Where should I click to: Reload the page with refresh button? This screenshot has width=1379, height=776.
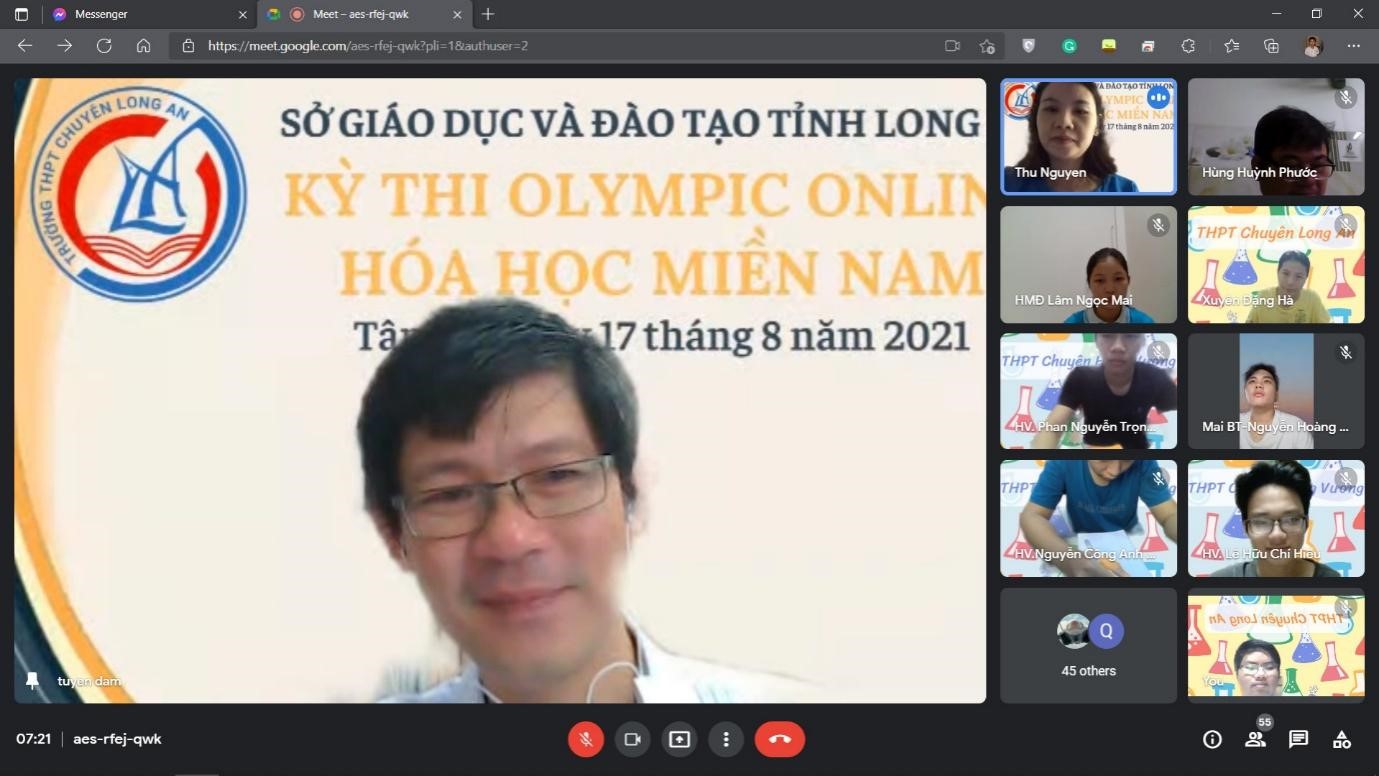[104, 46]
